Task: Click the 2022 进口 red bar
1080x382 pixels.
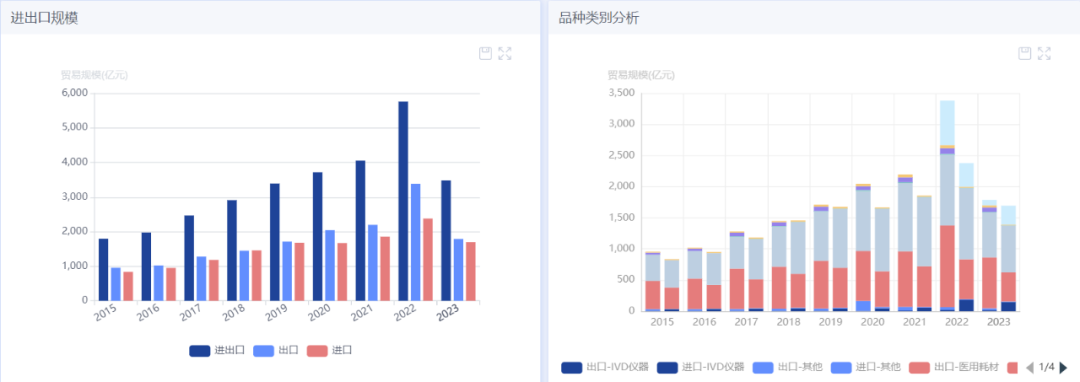Action: [428, 259]
